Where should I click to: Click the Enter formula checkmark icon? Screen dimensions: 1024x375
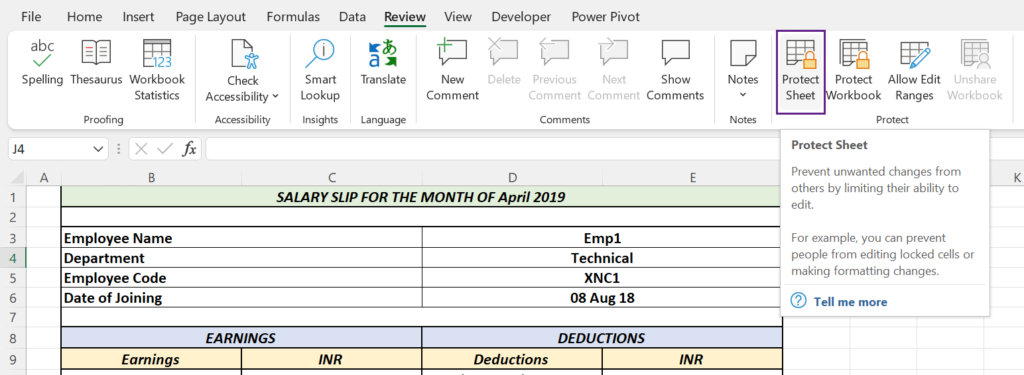pyautogui.click(x=165, y=149)
